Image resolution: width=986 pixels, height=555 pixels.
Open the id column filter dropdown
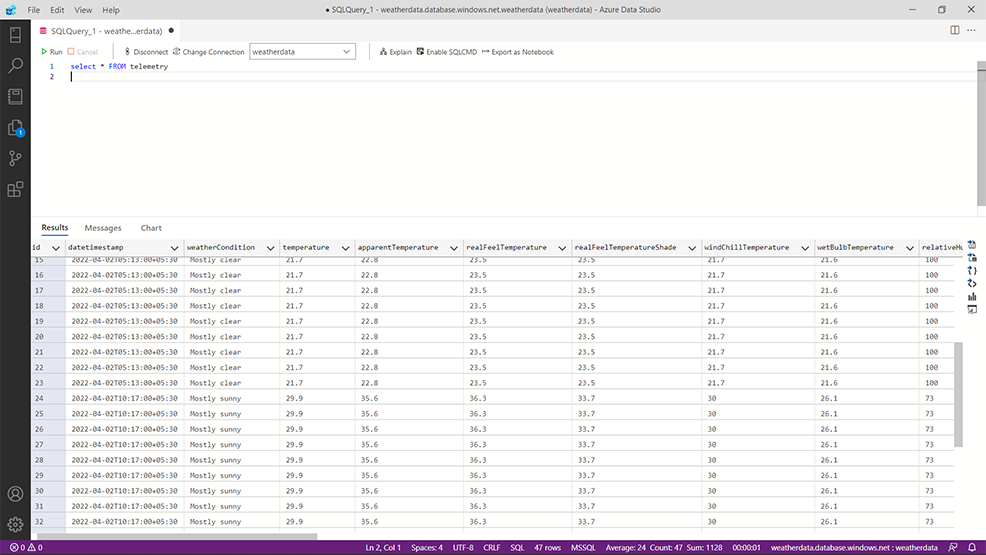pos(55,248)
